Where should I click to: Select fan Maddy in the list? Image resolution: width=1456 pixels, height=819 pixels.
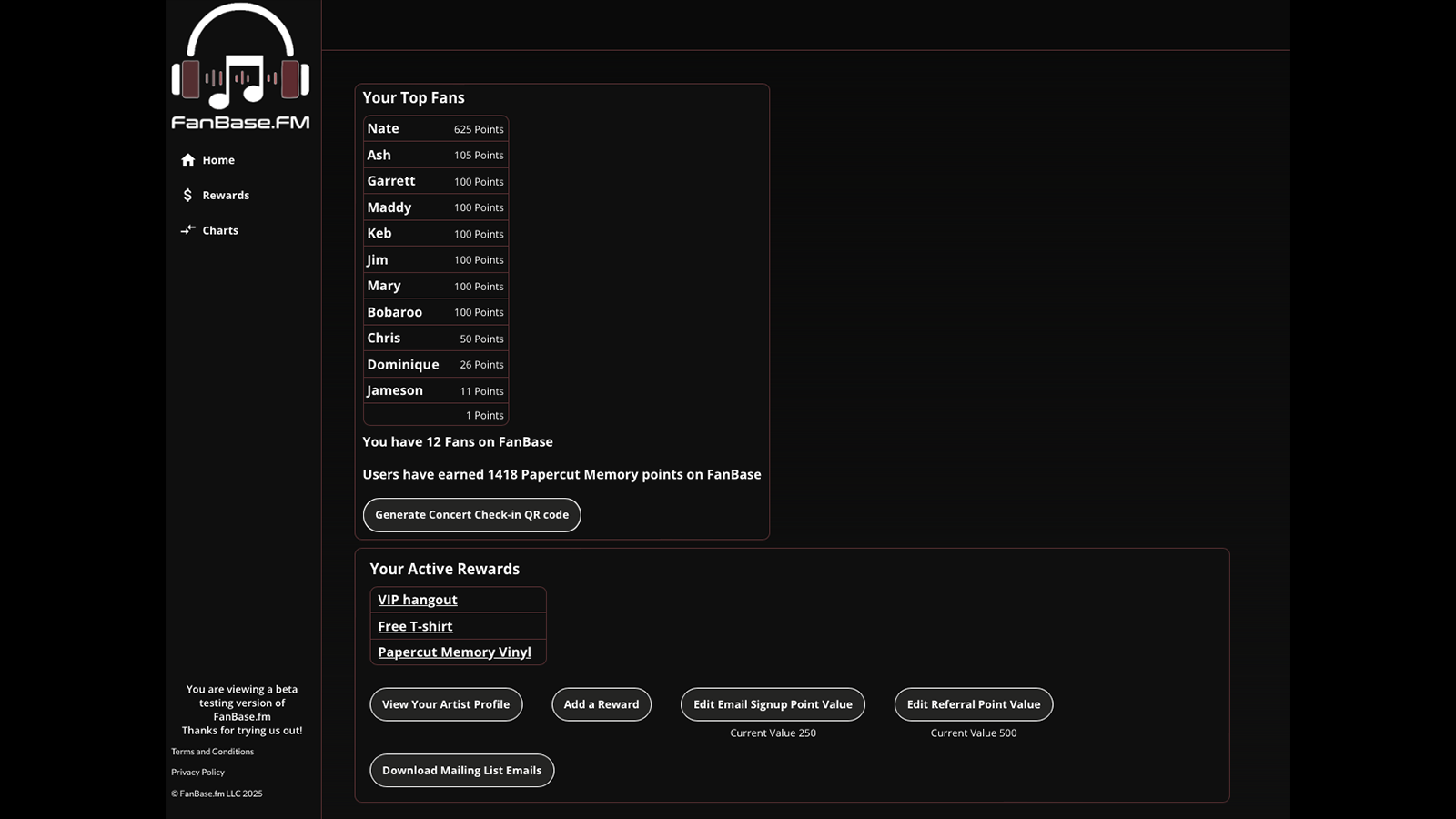coord(389,207)
